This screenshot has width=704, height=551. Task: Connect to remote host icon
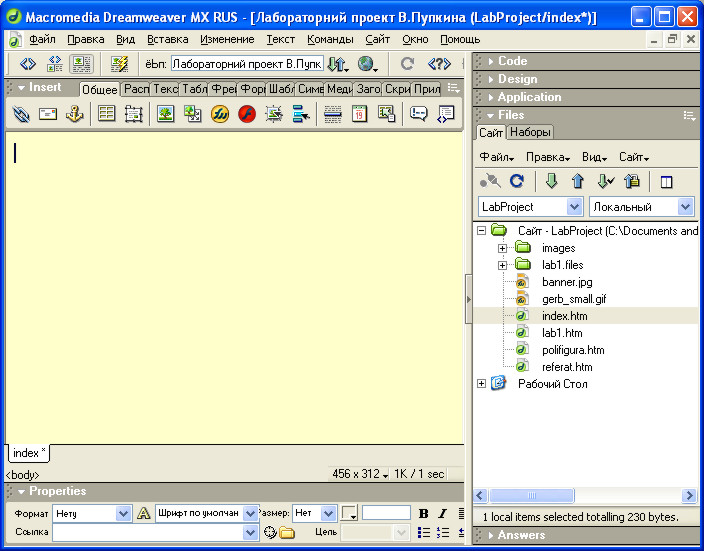[x=490, y=181]
